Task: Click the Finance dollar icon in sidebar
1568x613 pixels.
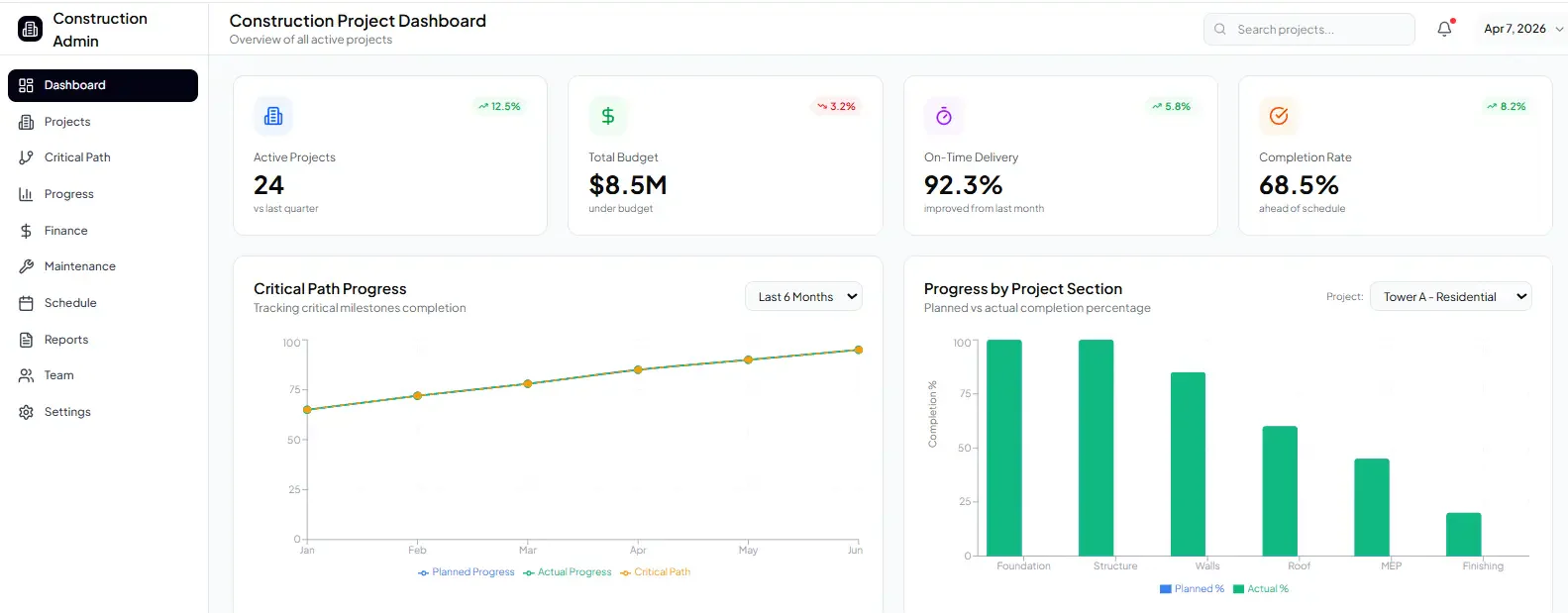Action: [26, 231]
